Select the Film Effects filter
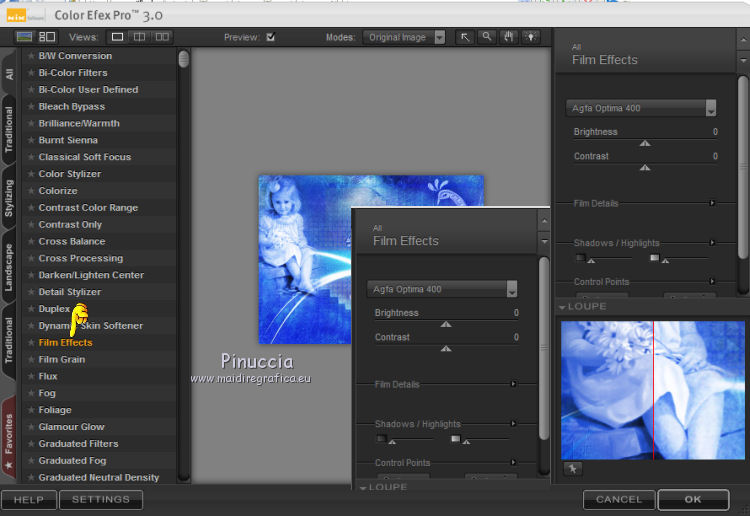Screen dimensions: 750x516 click(x=65, y=342)
